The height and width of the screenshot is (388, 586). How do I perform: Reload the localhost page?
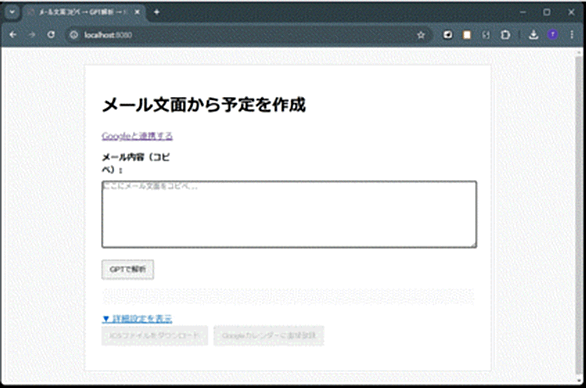point(51,35)
